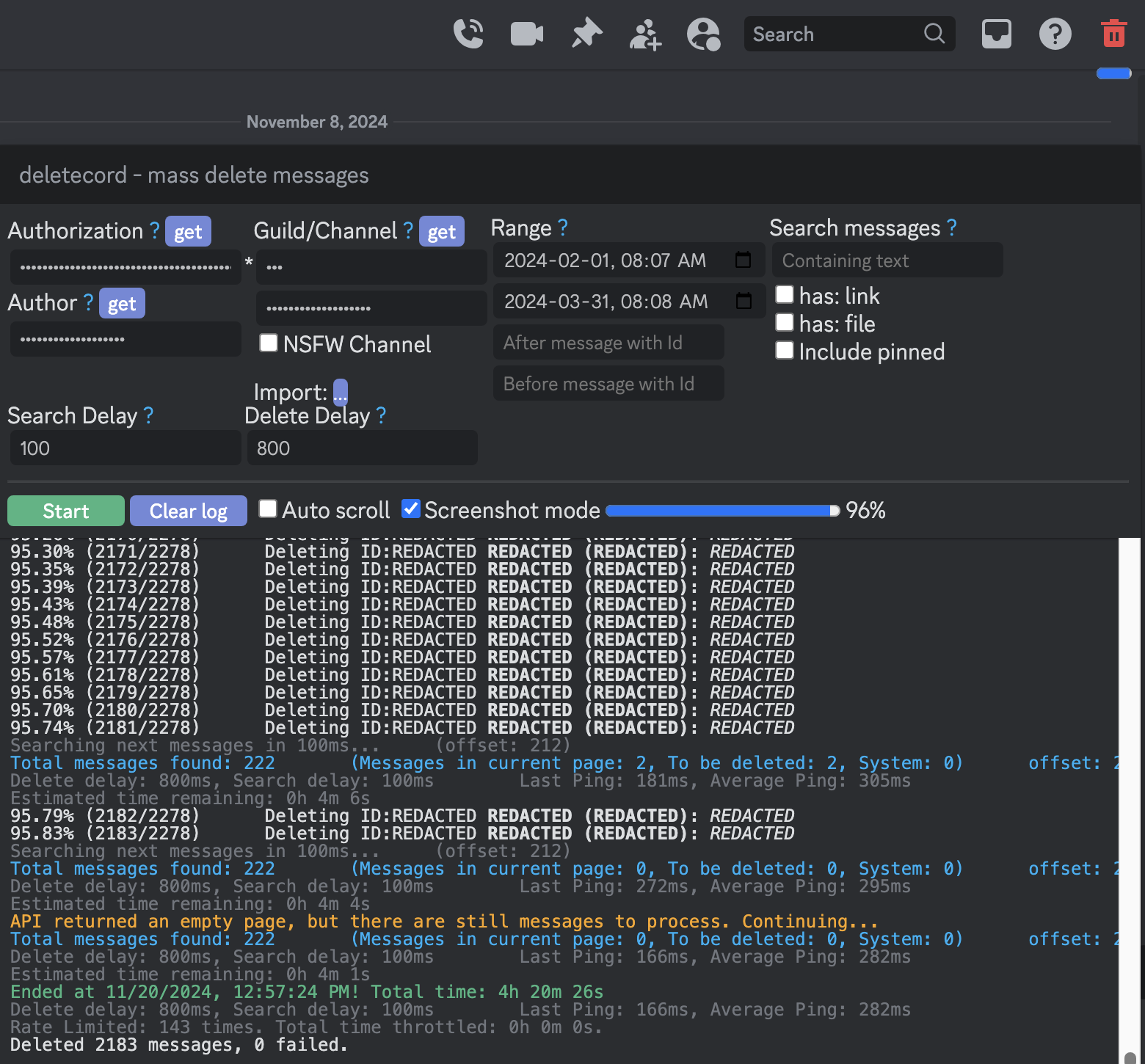Check the has: file option
Image resolution: width=1145 pixels, height=1064 pixels.
tap(785, 322)
